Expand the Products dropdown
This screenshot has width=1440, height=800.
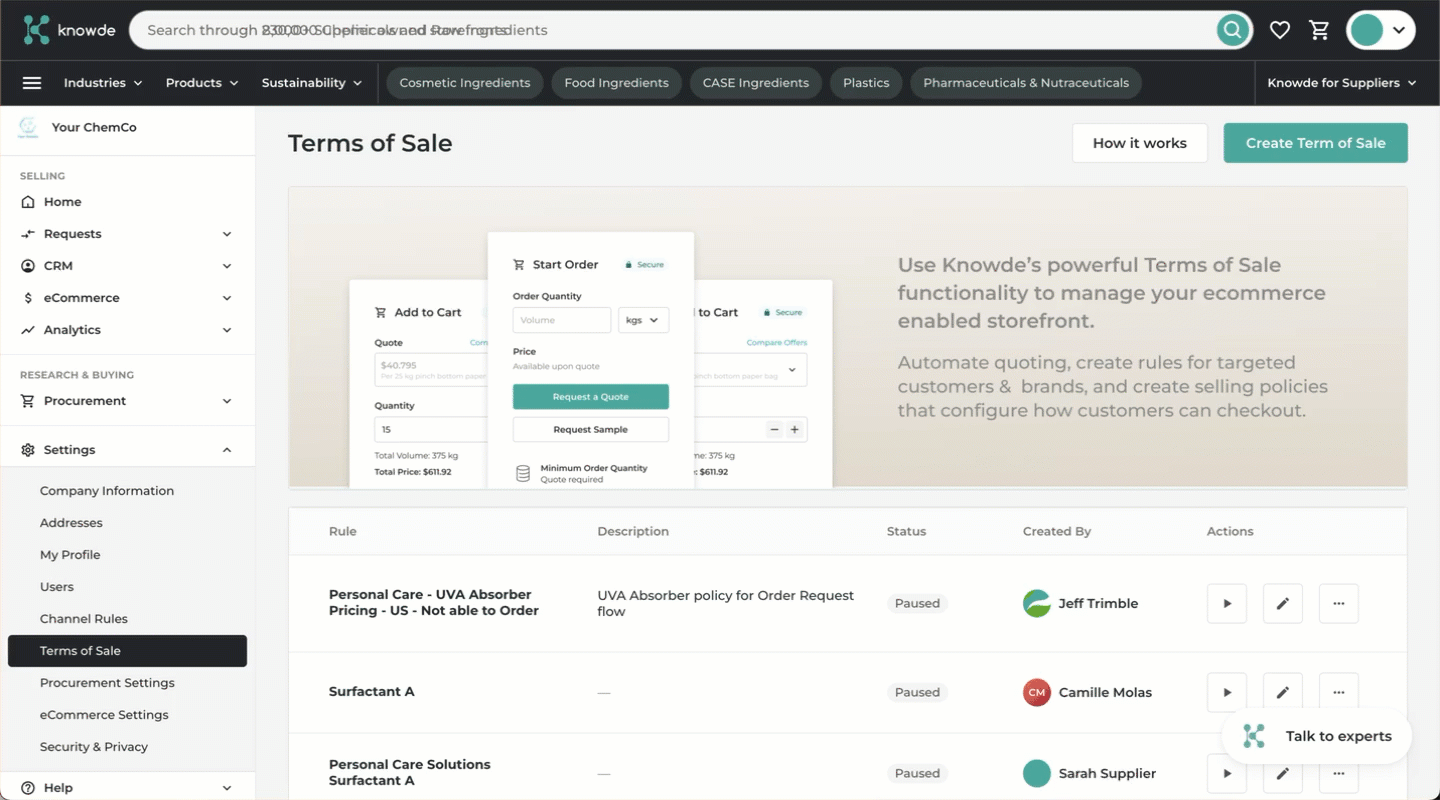tap(202, 83)
